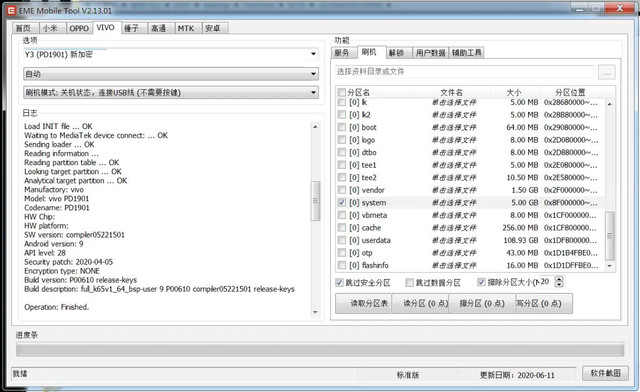Check the dtbo partition checkbox
This screenshot has height=392, width=640.
[342, 152]
